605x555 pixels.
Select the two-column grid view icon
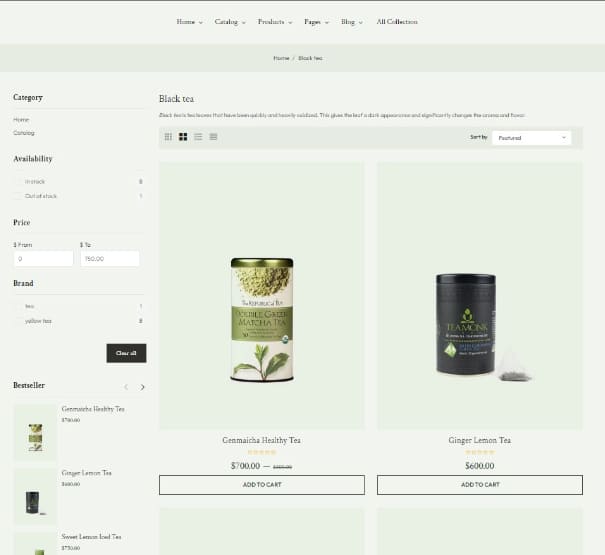(183, 137)
